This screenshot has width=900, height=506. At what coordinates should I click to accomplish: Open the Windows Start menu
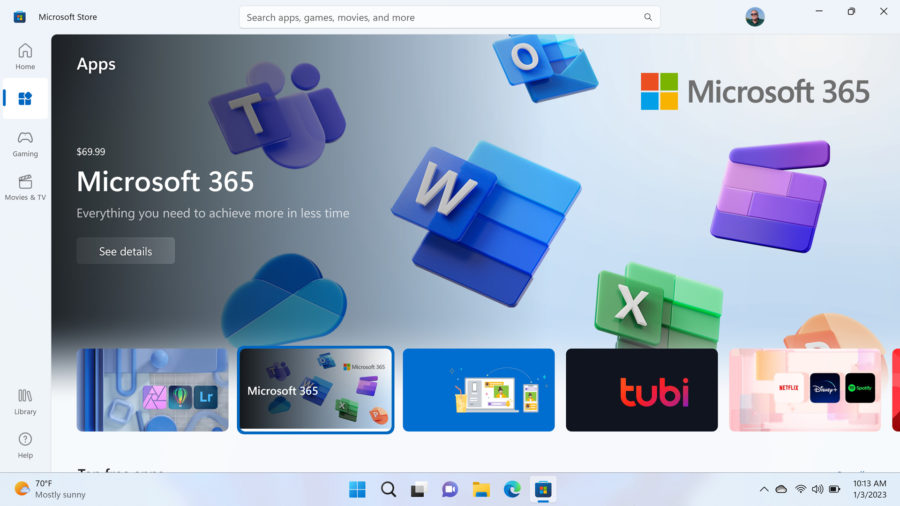[357, 489]
